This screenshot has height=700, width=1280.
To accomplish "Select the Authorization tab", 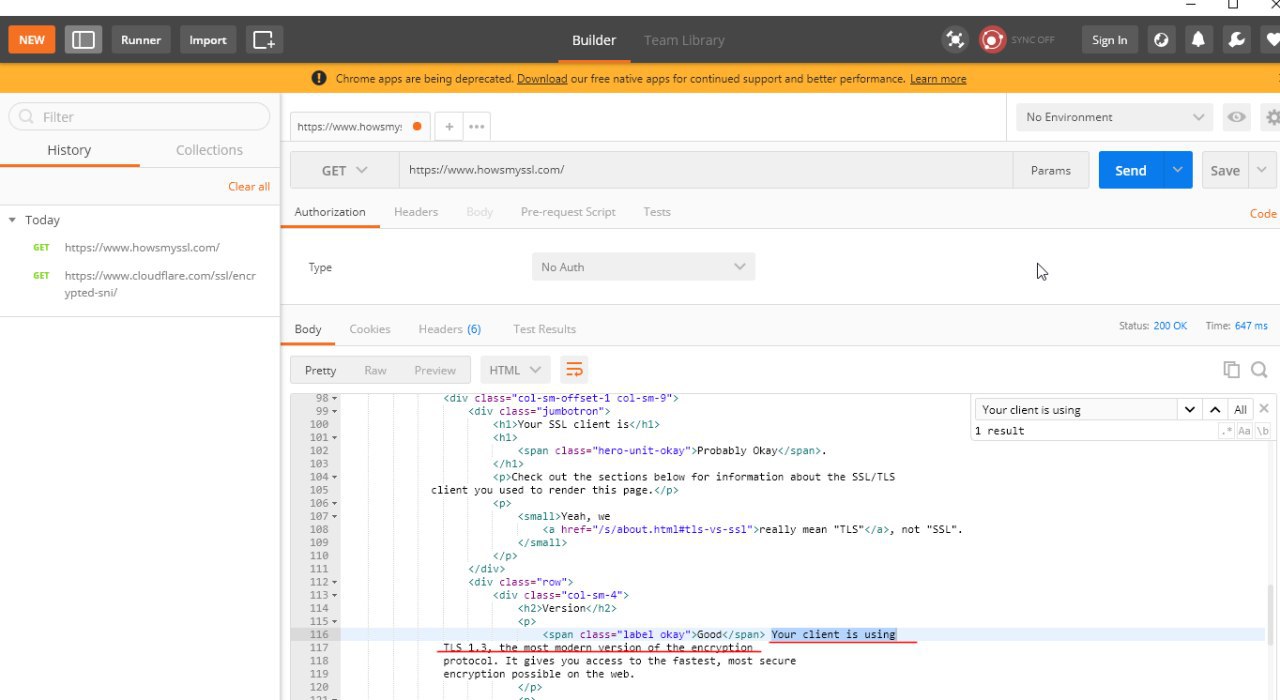I will pos(330,212).
